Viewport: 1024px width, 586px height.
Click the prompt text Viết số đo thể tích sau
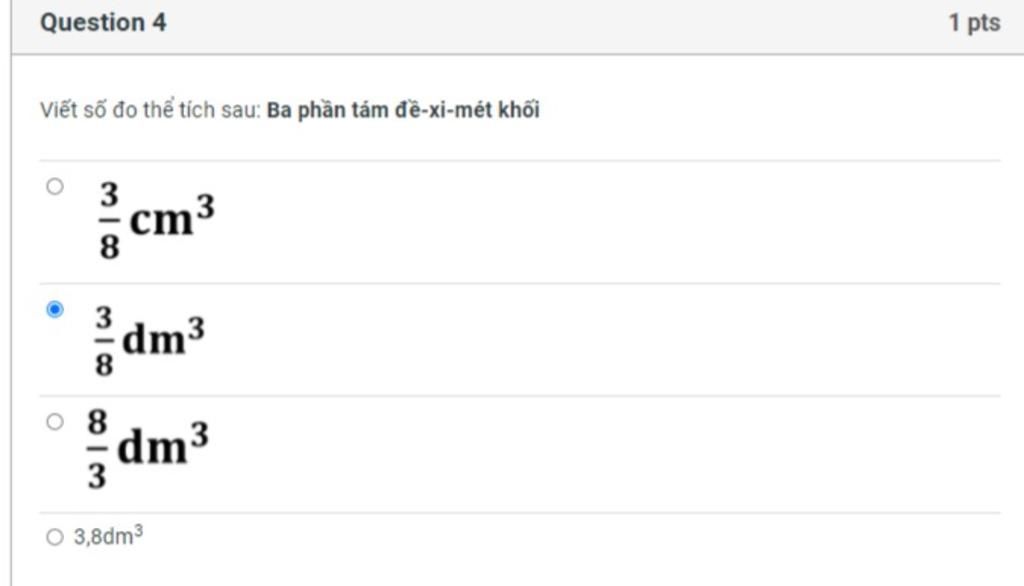tap(150, 109)
